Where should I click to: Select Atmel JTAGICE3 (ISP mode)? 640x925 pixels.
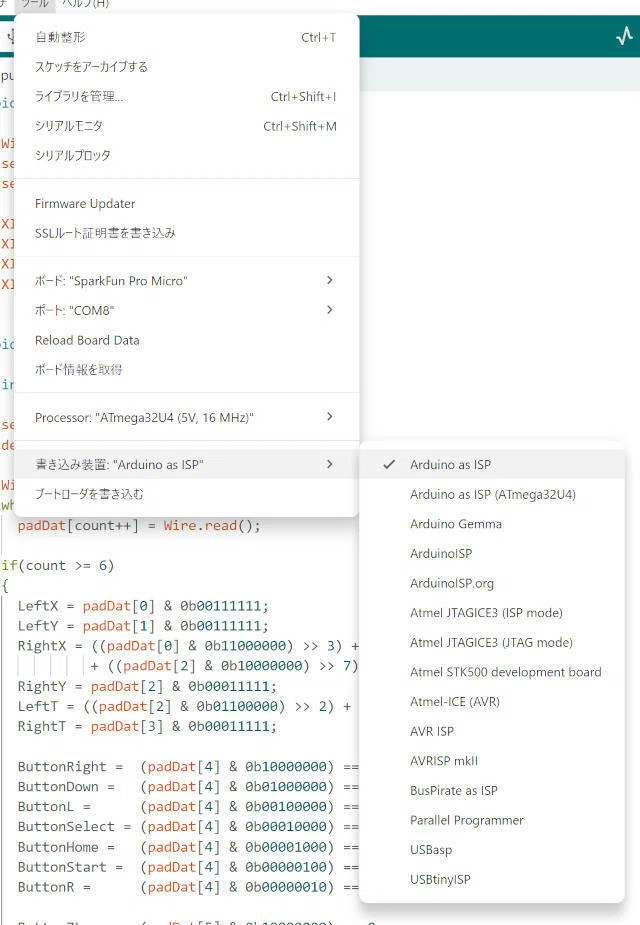point(492,613)
